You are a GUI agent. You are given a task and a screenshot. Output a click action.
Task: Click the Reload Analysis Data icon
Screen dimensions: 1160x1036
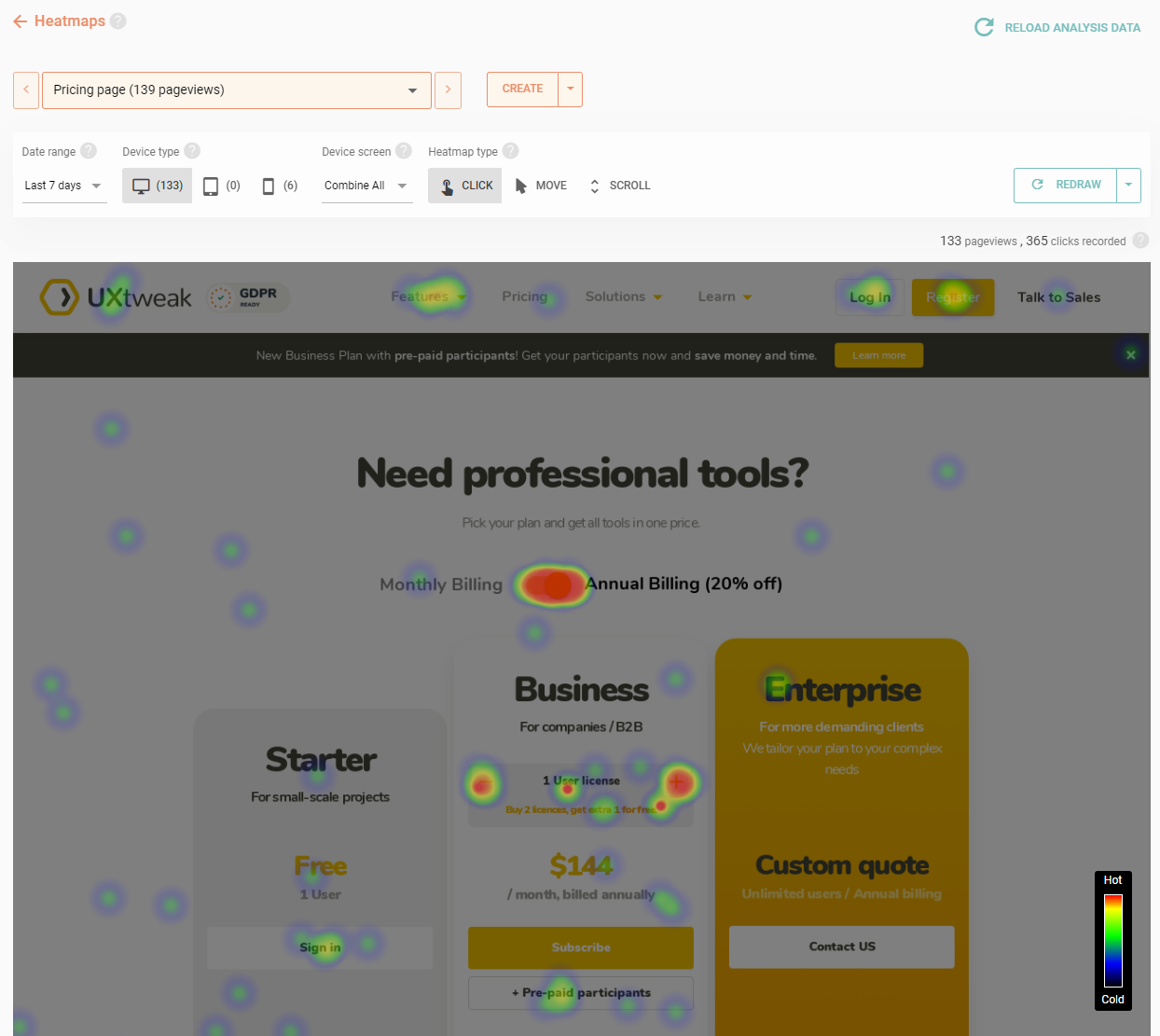[x=984, y=28]
